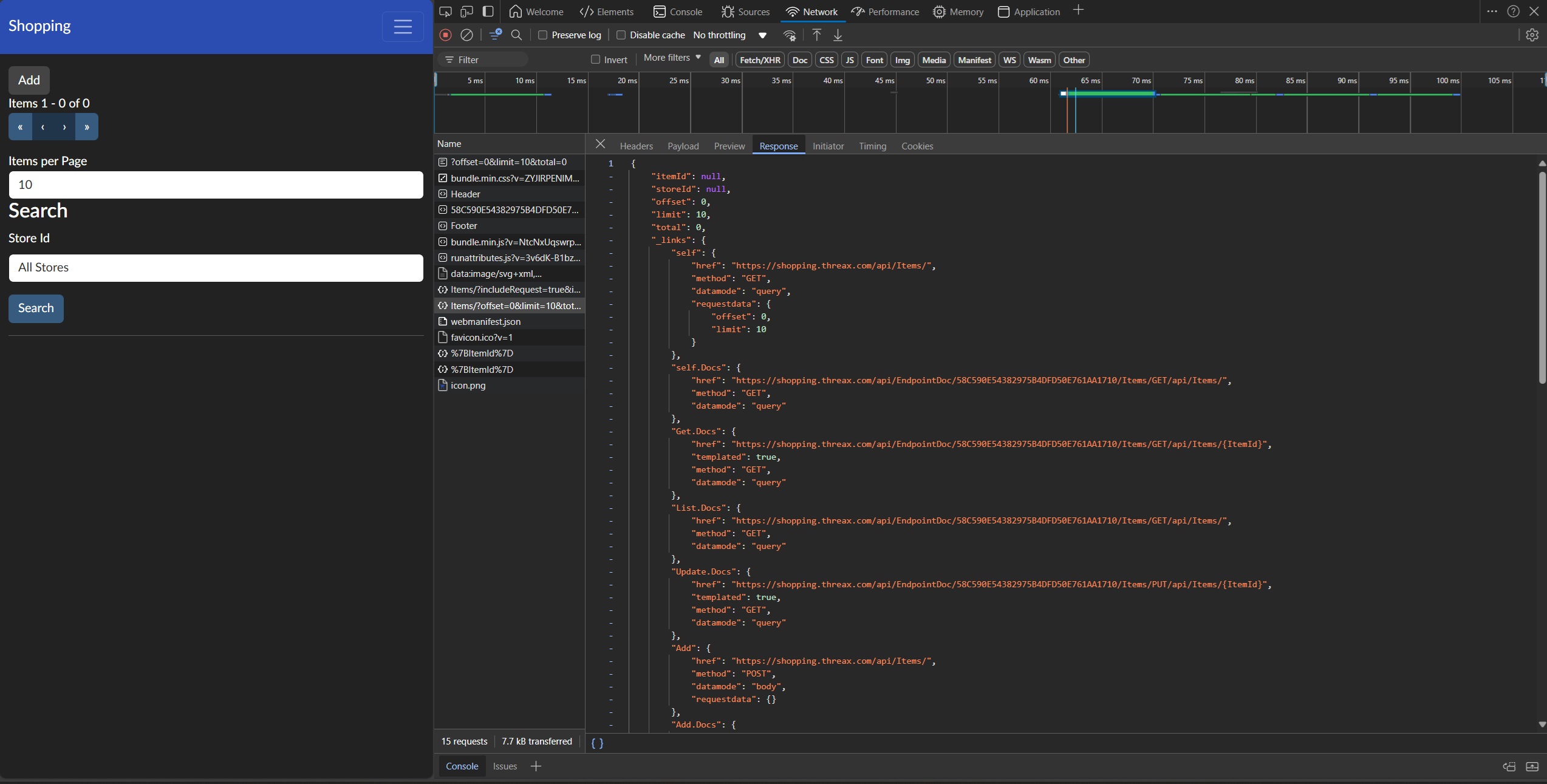Viewport: 1547px width, 784px height.
Task: Open network search magnifier
Action: (516, 35)
